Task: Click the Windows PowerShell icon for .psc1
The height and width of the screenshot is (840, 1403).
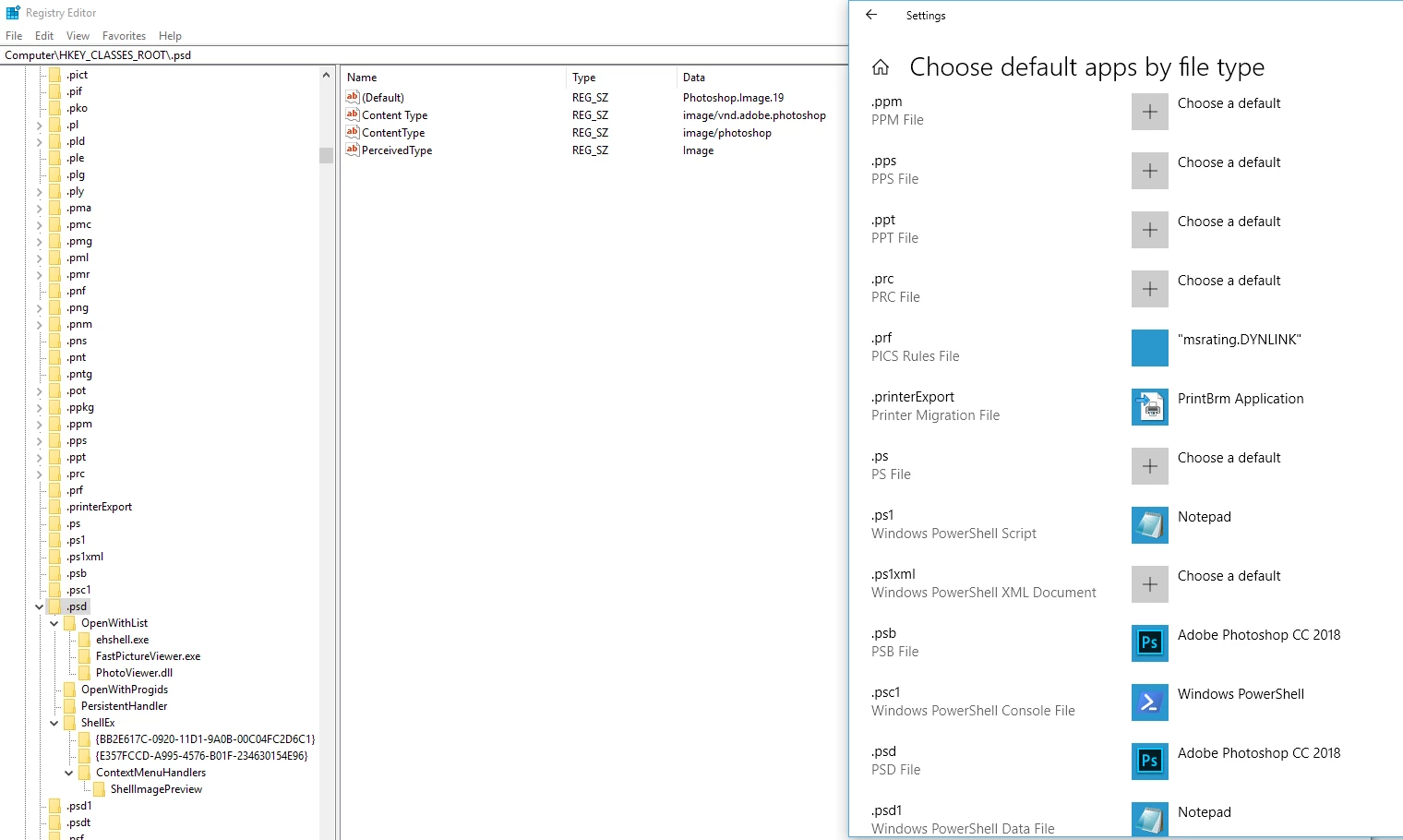Action: coord(1150,702)
